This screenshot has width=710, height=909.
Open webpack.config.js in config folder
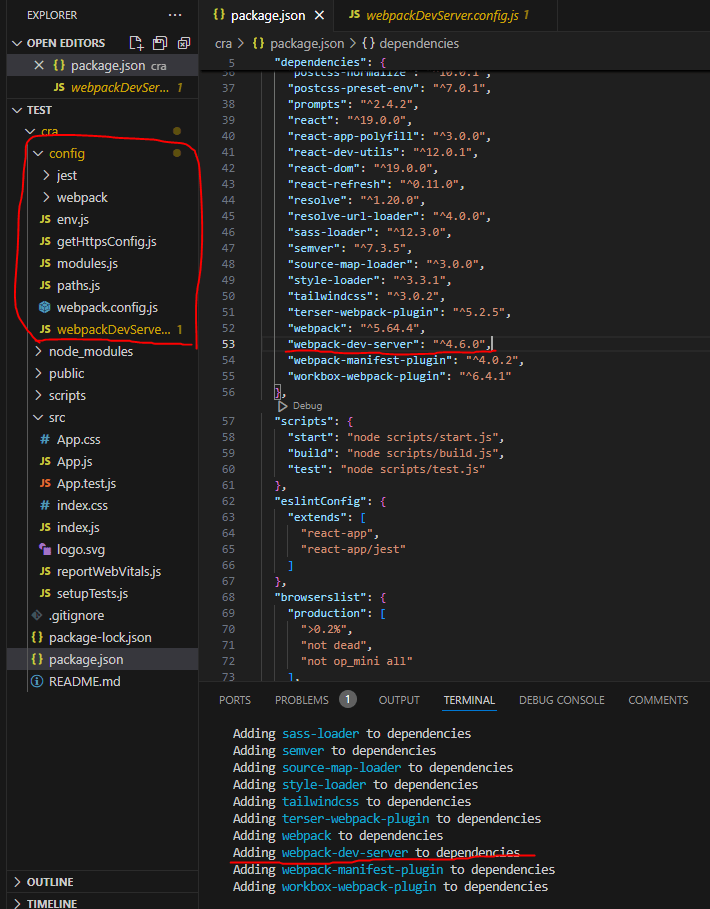tap(107, 307)
